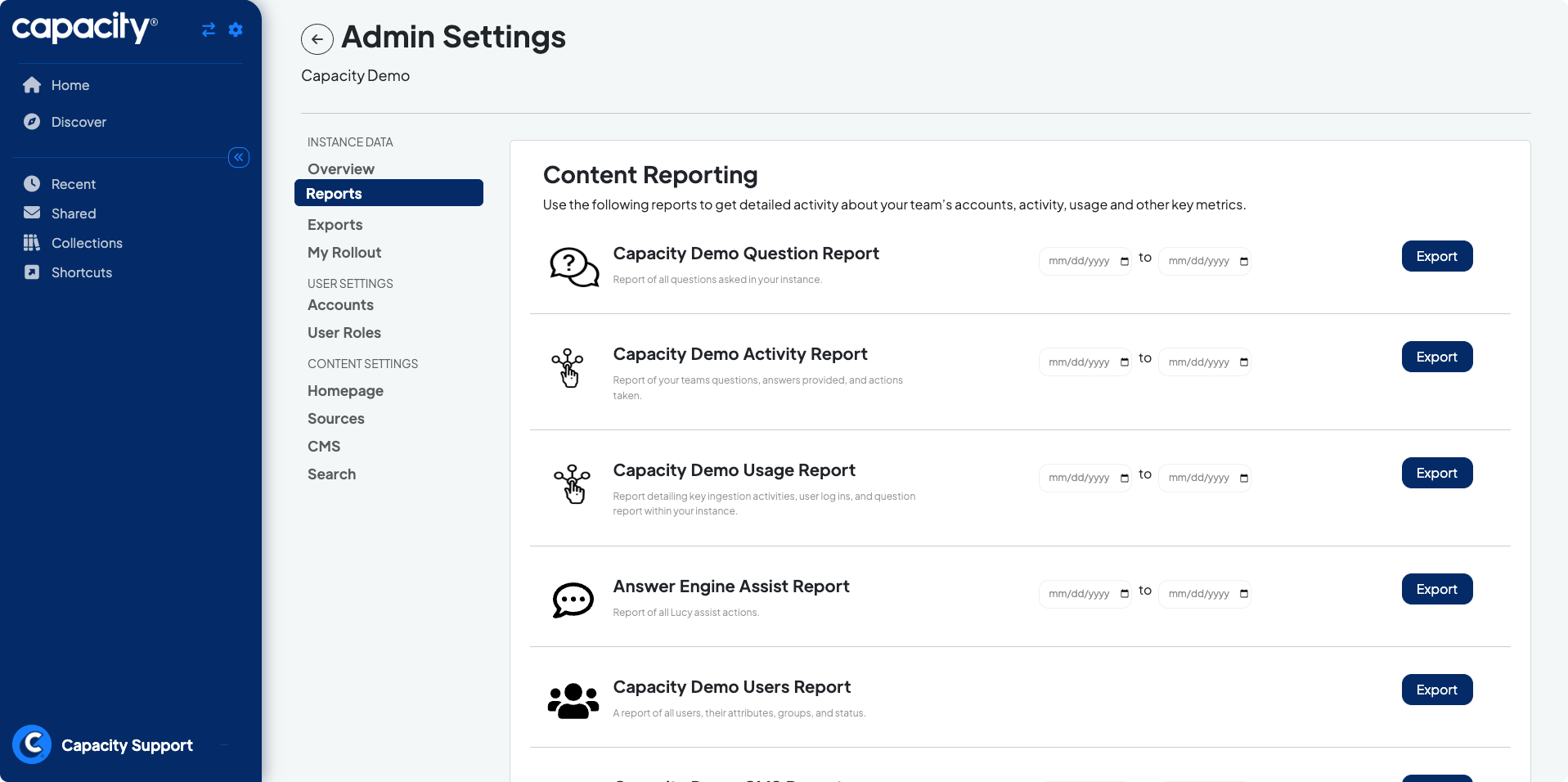Open Usage Report start date calendar picker
The width and height of the screenshot is (1568, 782).
(1125, 479)
